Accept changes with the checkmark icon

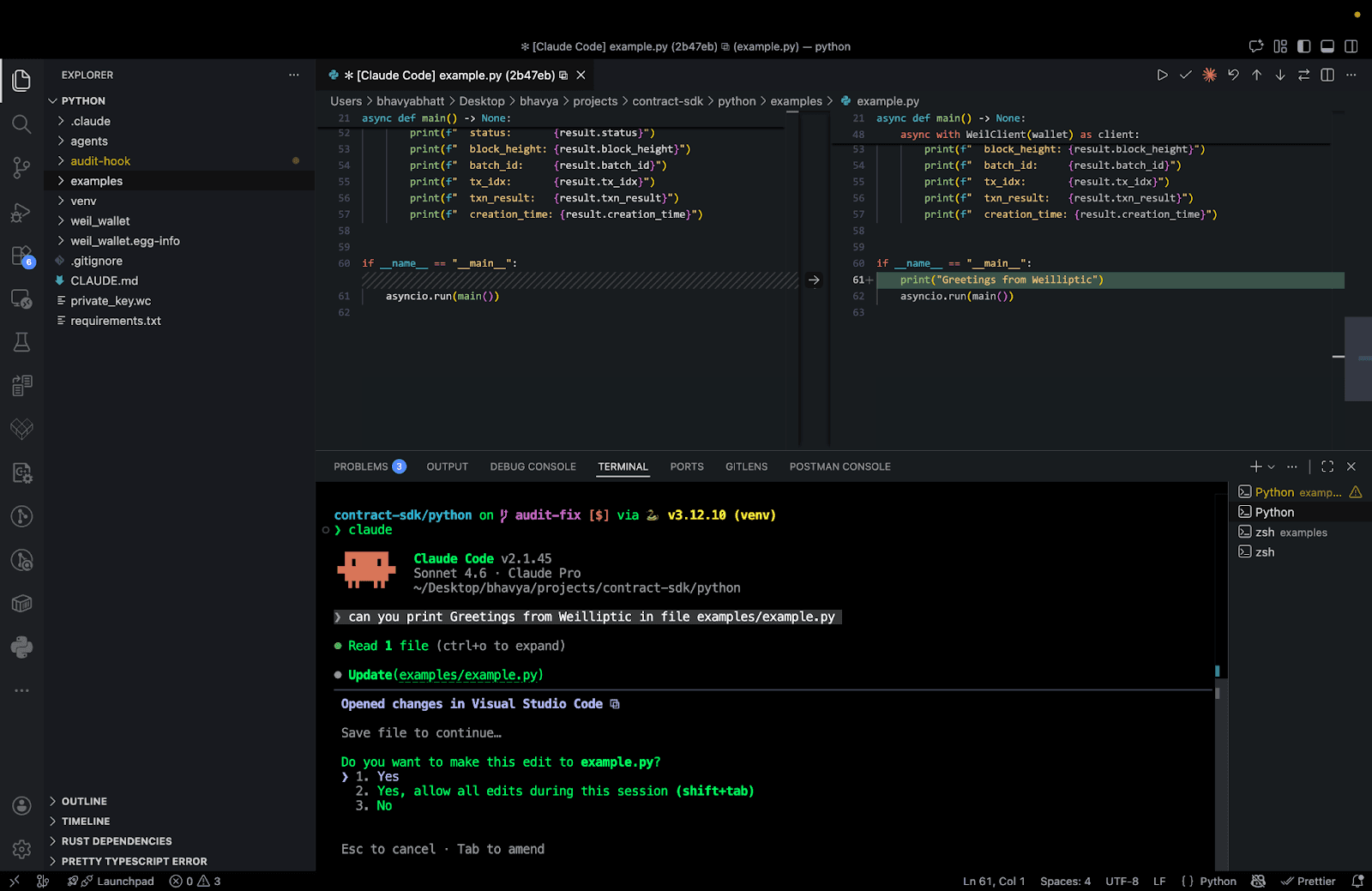pos(1185,75)
